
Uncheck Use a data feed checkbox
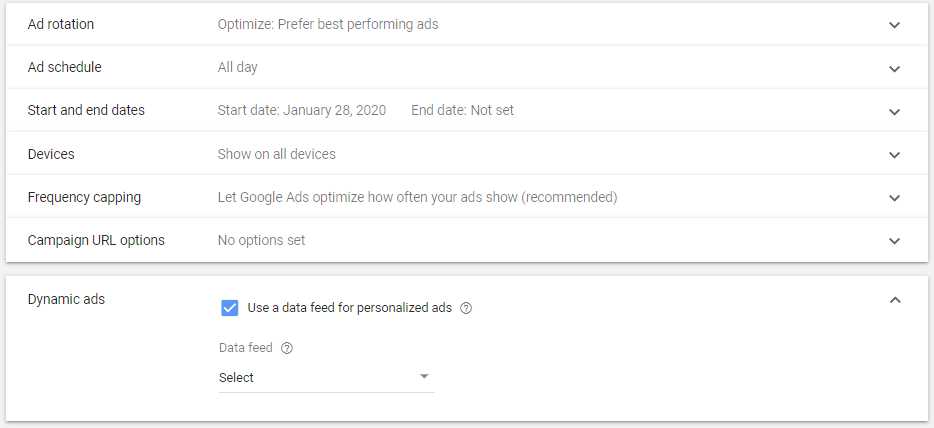click(x=230, y=307)
